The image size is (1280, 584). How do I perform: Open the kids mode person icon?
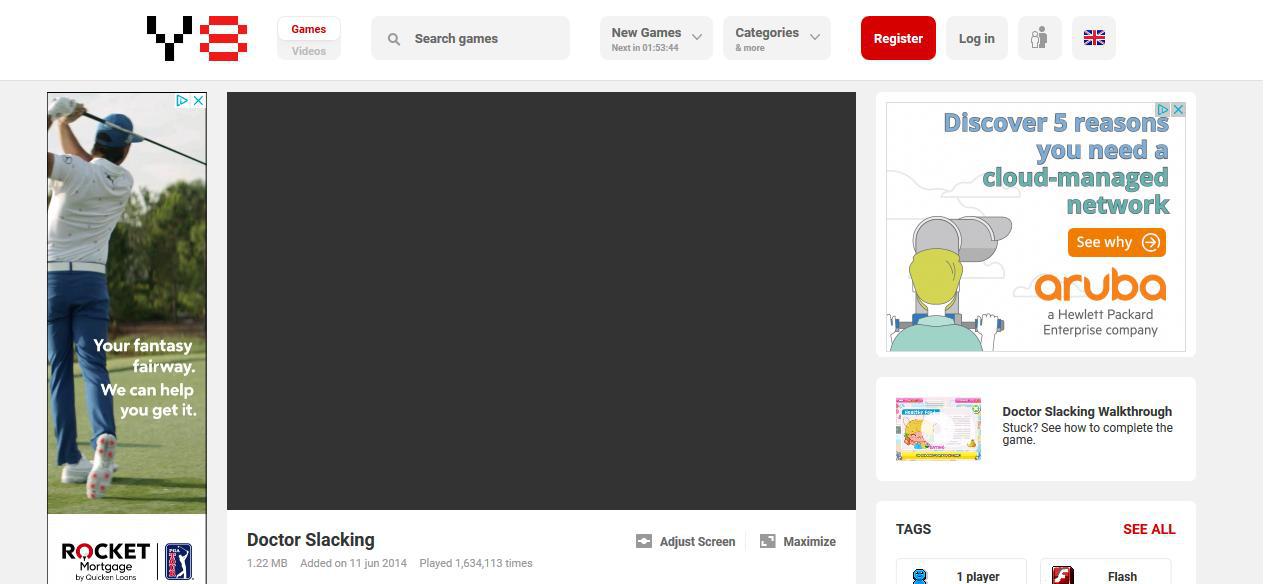coord(1039,38)
